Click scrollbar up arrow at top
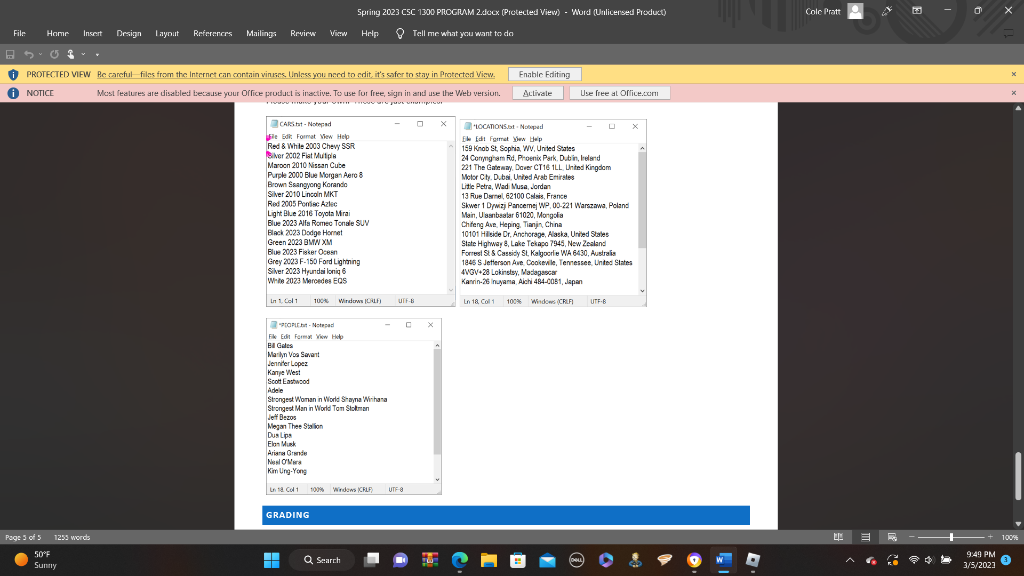This screenshot has height=576, width=1024. point(1018,108)
